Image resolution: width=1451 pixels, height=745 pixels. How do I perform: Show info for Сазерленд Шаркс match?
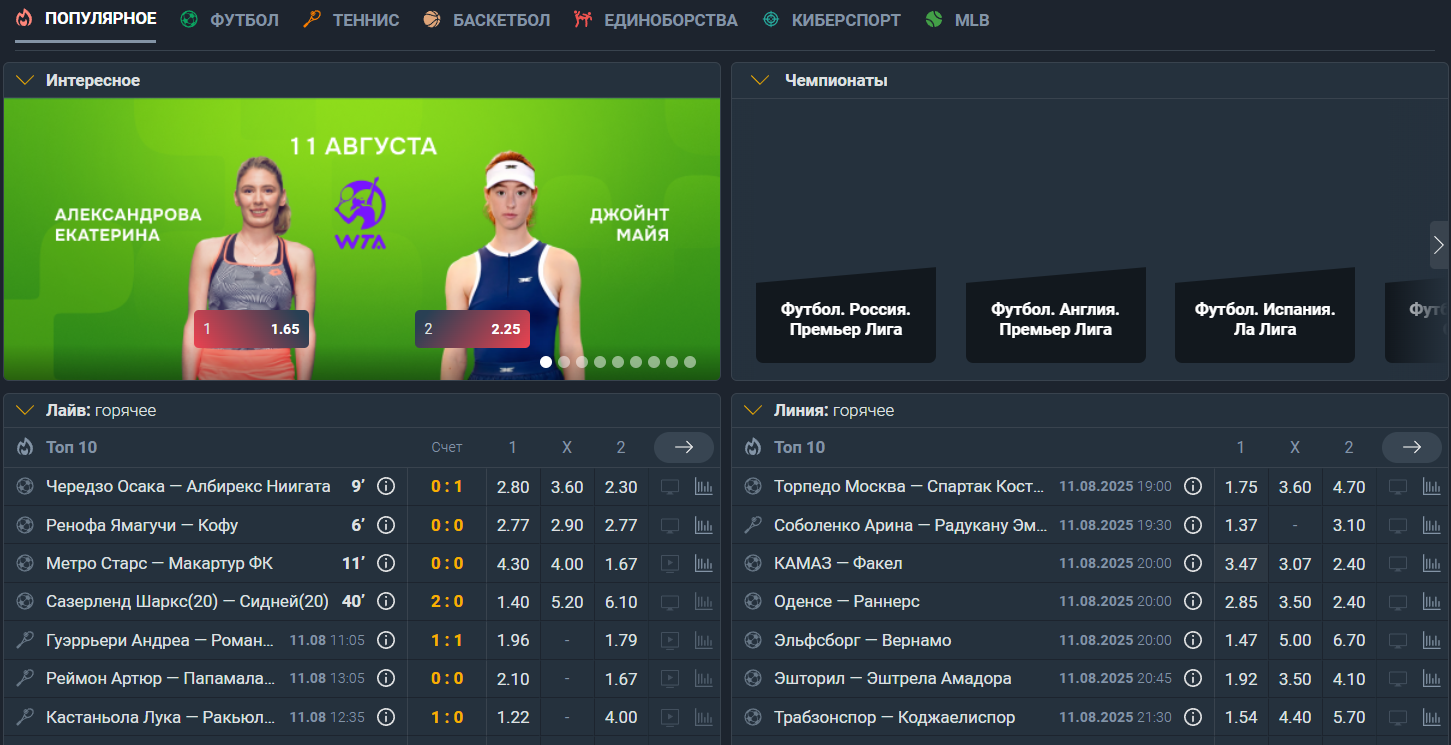386,602
